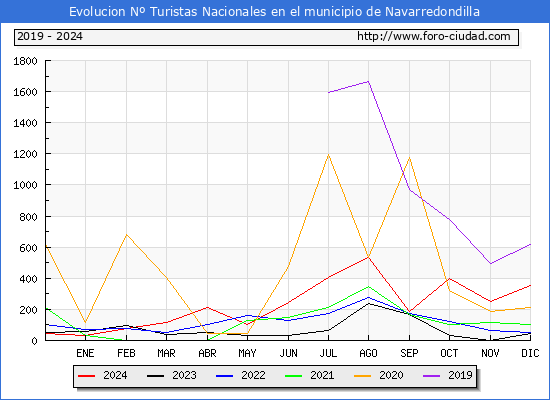Screen dimensions: 550x400
Task: Click the 2020 orange line peak at SEP
Action: pyautogui.click(x=409, y=158)
